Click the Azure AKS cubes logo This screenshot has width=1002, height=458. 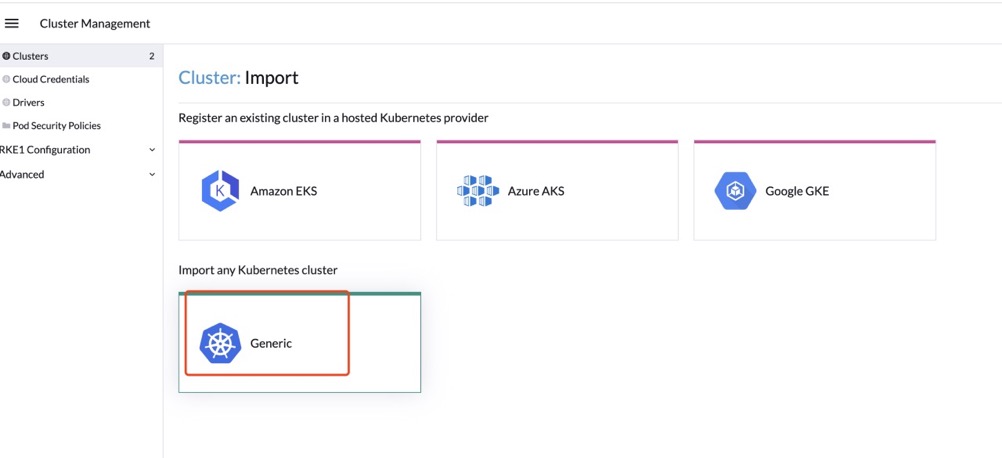pos(477,191)
